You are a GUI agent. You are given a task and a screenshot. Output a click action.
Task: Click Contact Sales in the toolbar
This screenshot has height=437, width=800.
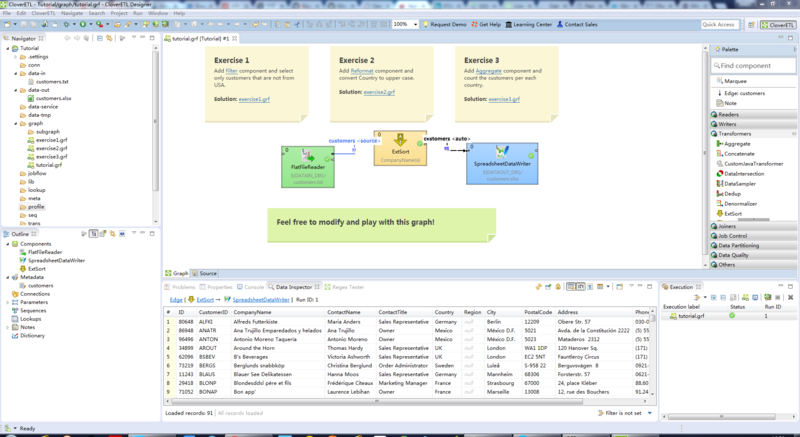click(x=577, y=24)
